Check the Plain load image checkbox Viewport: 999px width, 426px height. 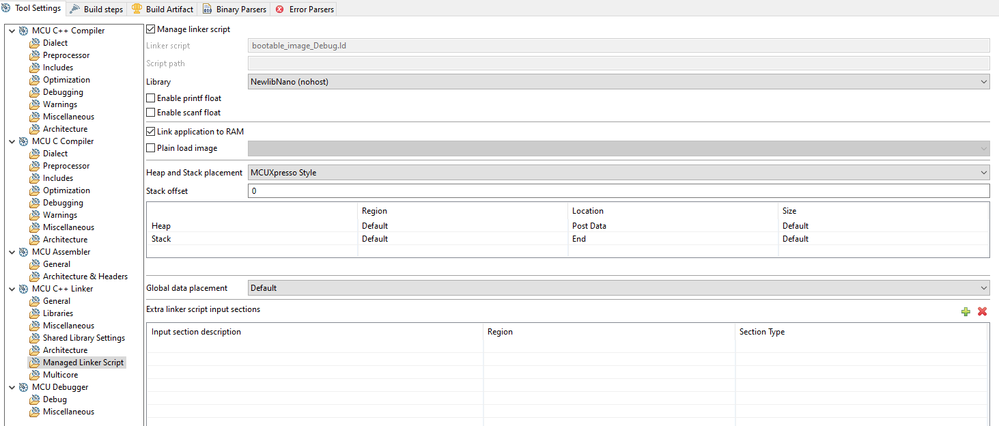[x=150, y=148]
